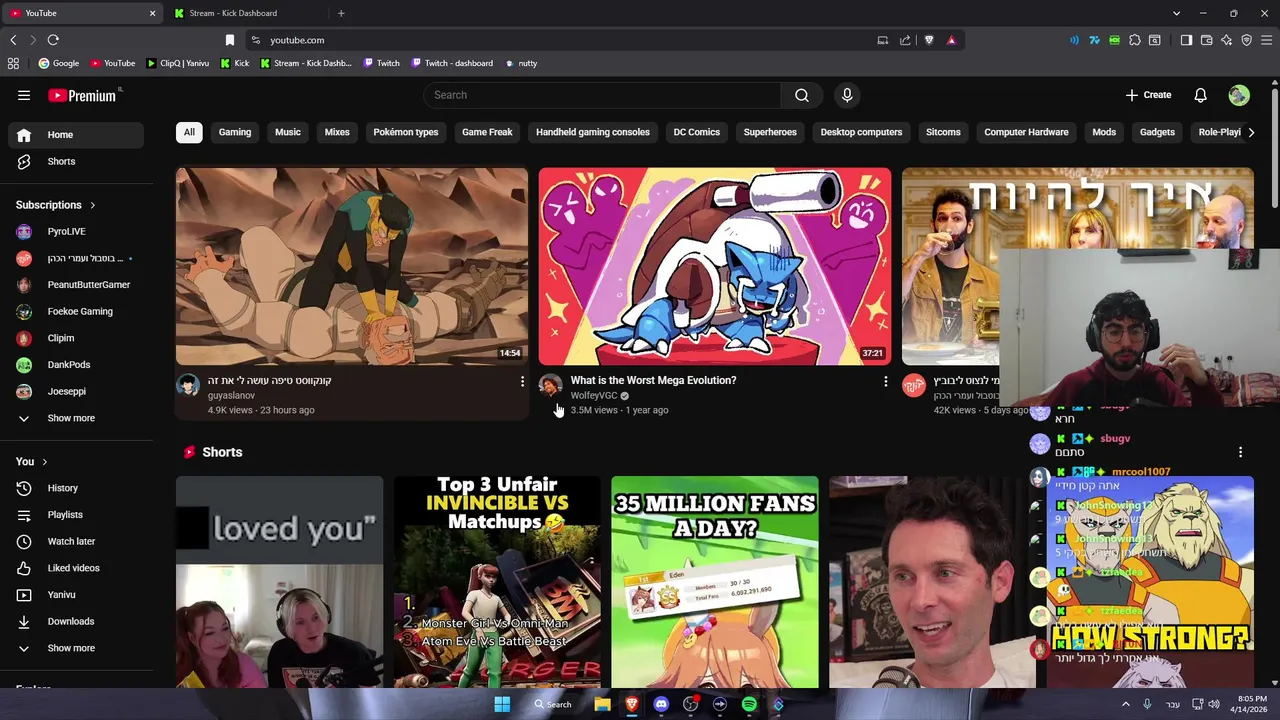
Task: Open the Windows Start menu
Action: [x=502, y=704]
